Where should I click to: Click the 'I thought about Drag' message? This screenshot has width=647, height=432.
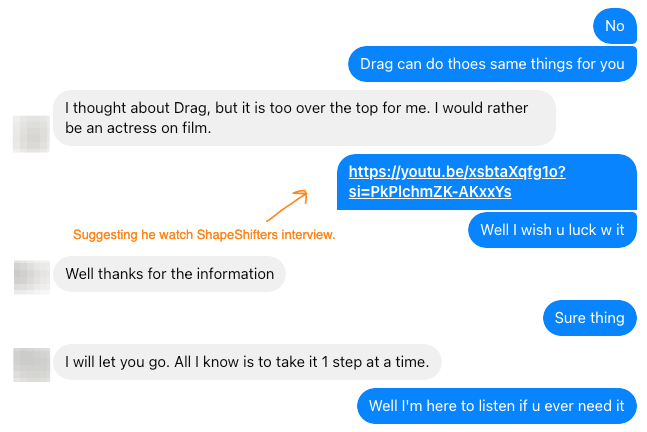pos(305,118)
